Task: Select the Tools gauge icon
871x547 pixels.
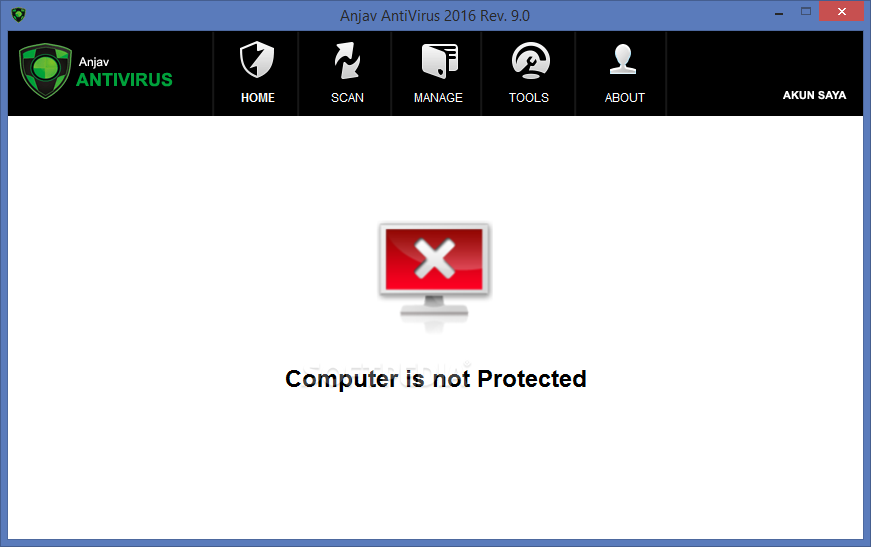Action: (x=530, y=60)
